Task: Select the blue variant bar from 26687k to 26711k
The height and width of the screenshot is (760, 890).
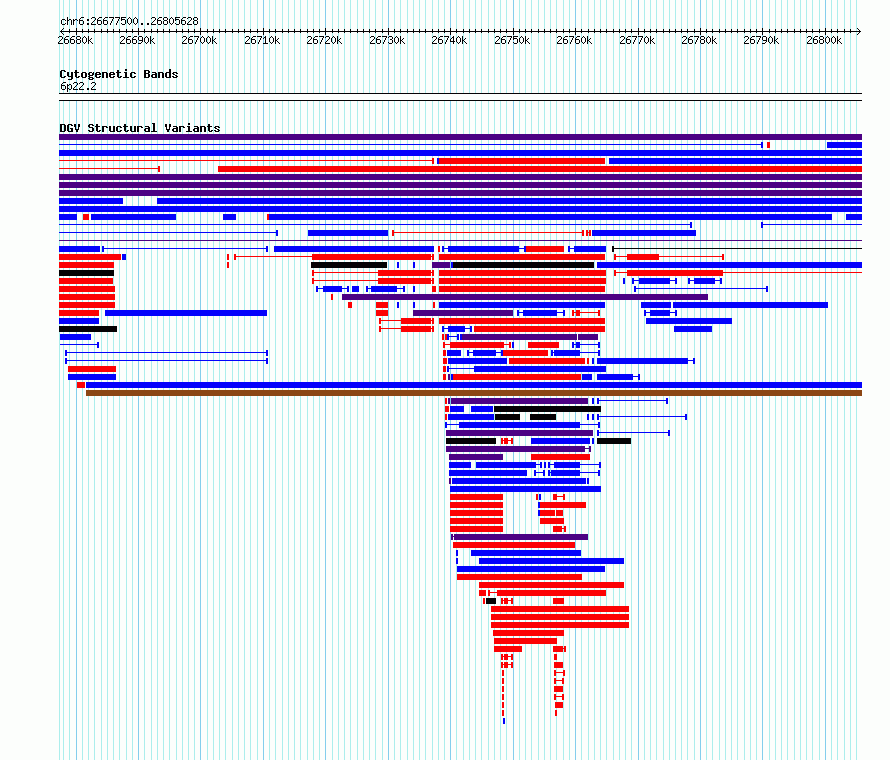Action: pyautogui.click(x=186, y=313)
